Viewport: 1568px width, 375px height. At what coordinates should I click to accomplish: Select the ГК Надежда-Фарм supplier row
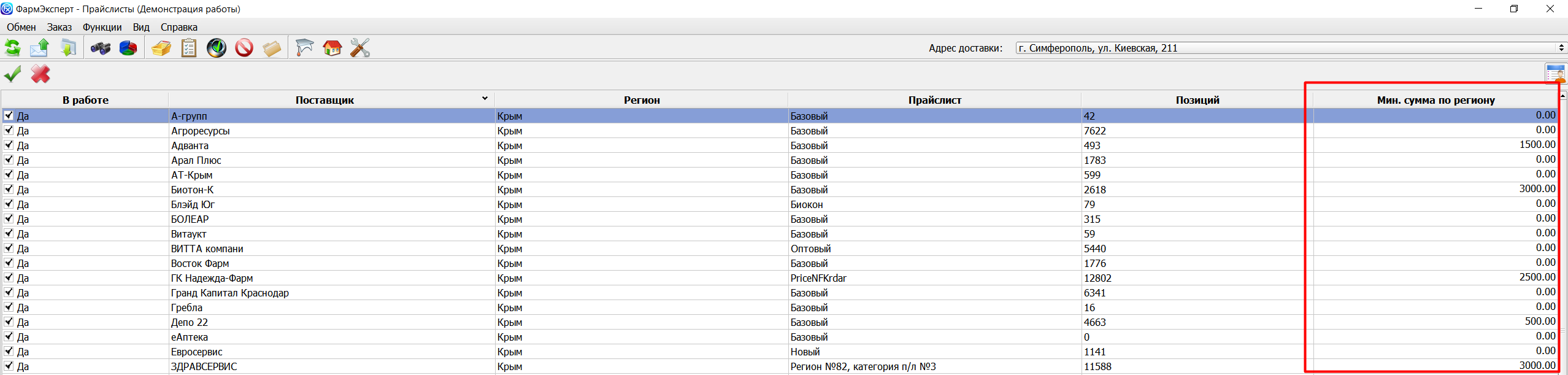point(212,278)
